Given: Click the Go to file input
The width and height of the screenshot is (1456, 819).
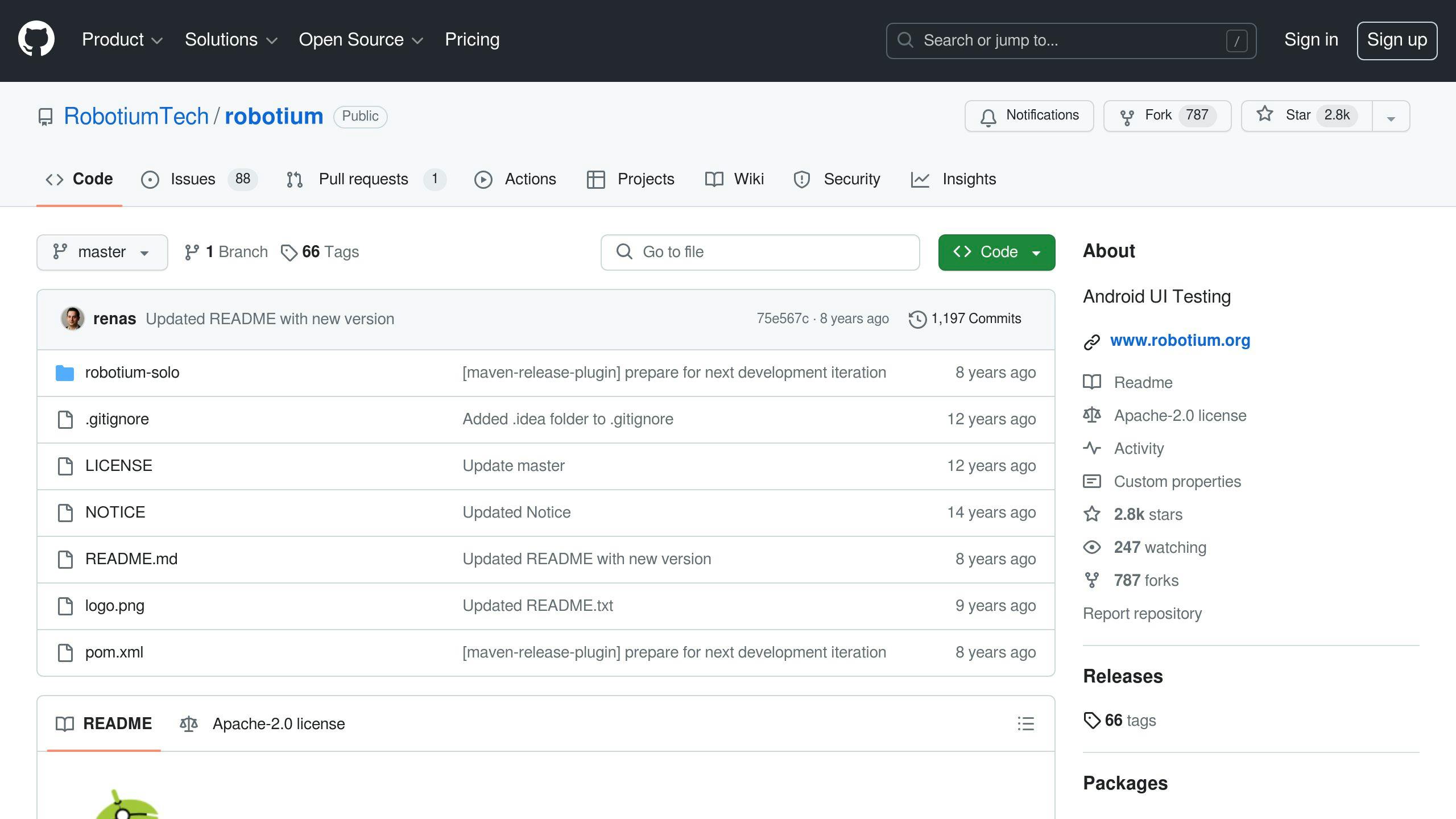Looking at the screenshot, I should [x=760, y=253].
